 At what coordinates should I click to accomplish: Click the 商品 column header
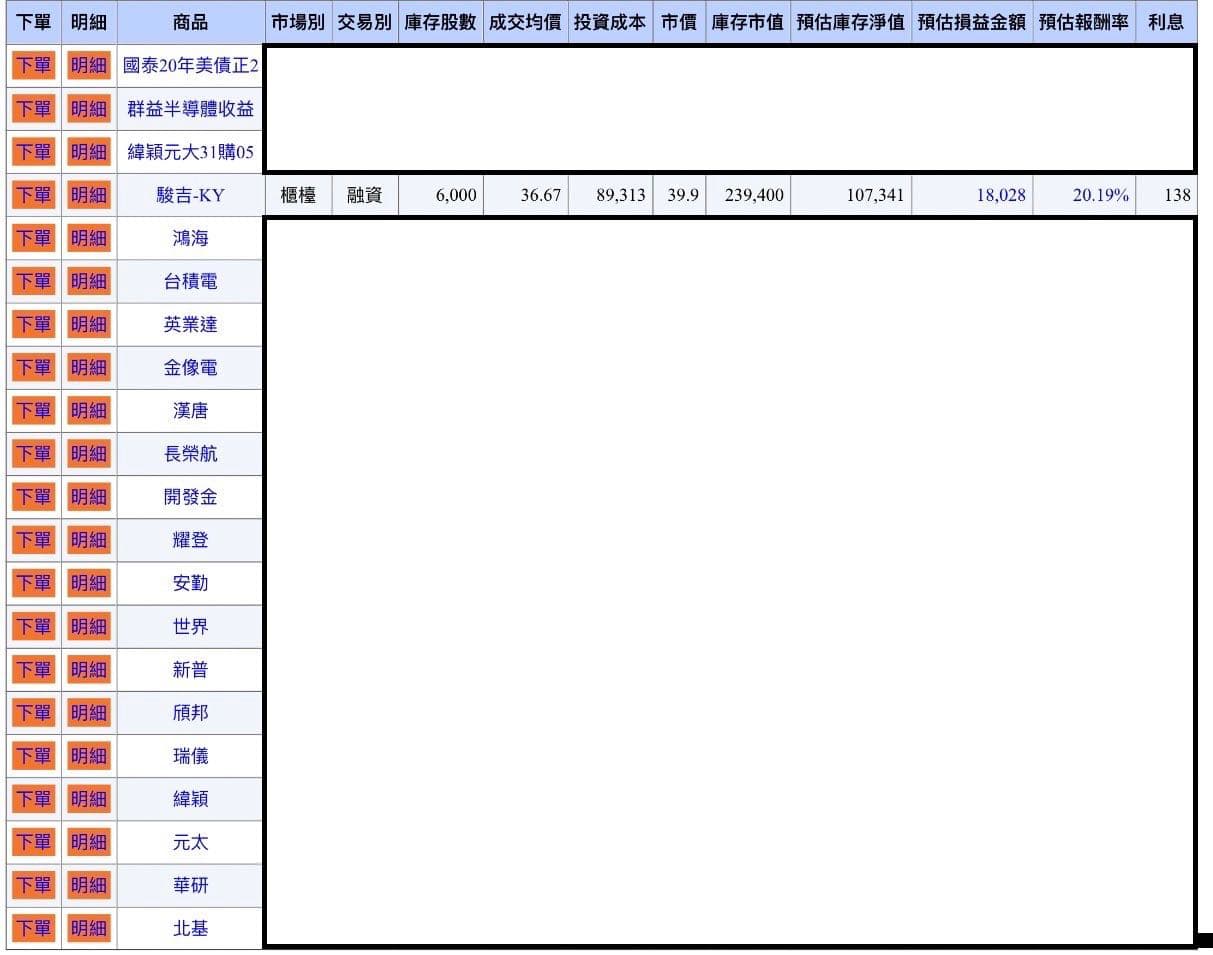[190, 22]
